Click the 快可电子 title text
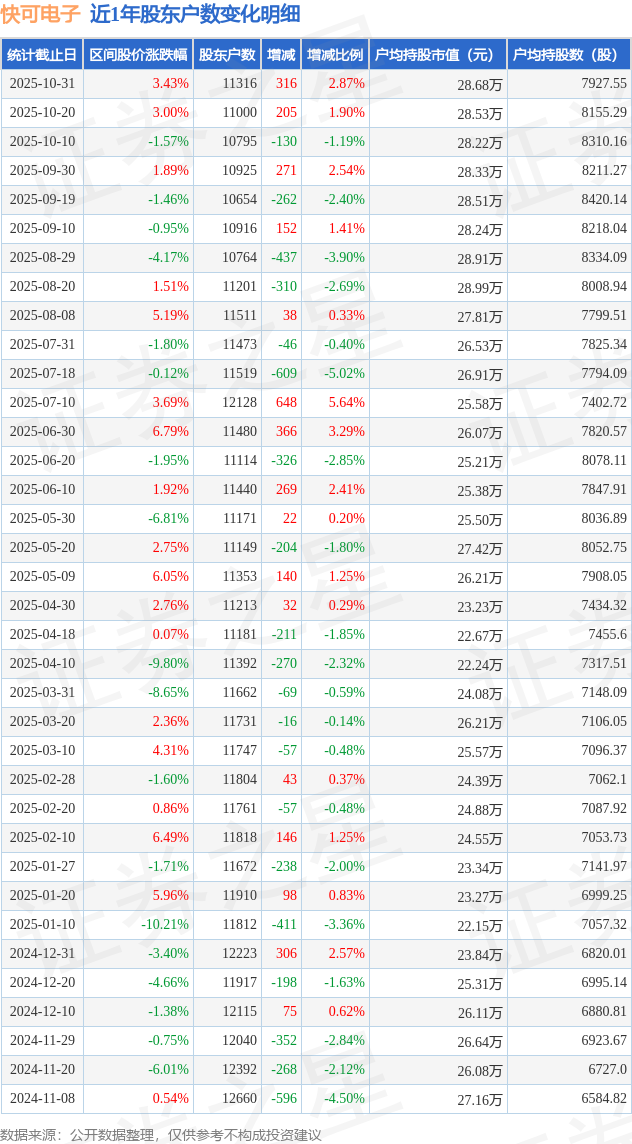Image resolution: width=632 pixels, height=1144 pixels. tap(40, 14)
